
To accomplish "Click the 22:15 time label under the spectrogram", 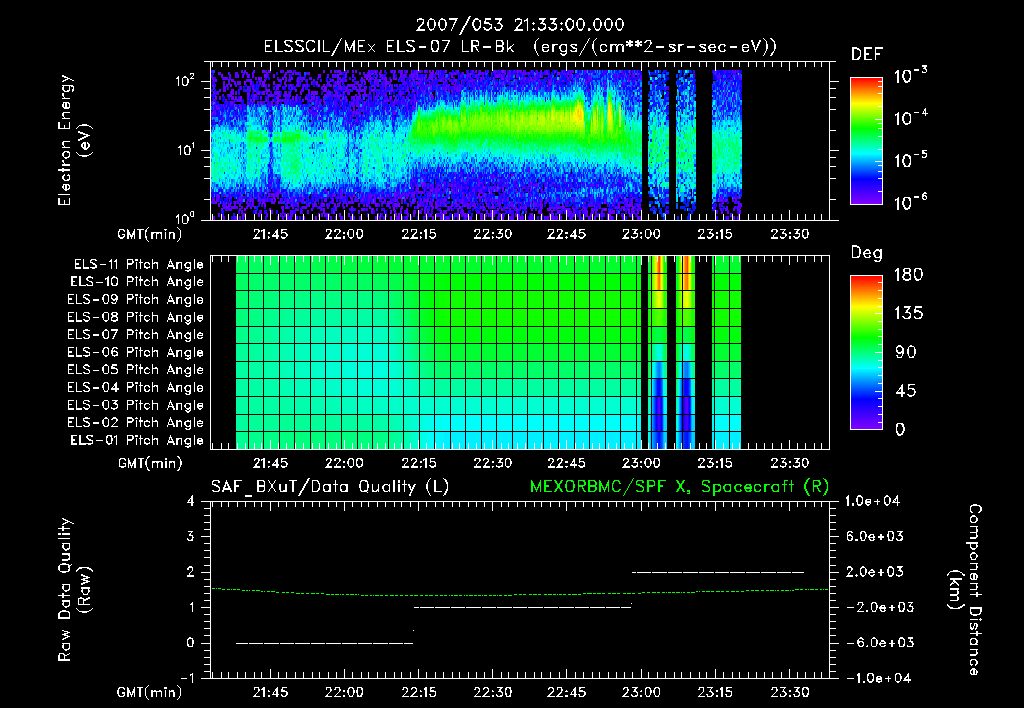I will pos(419,234).
